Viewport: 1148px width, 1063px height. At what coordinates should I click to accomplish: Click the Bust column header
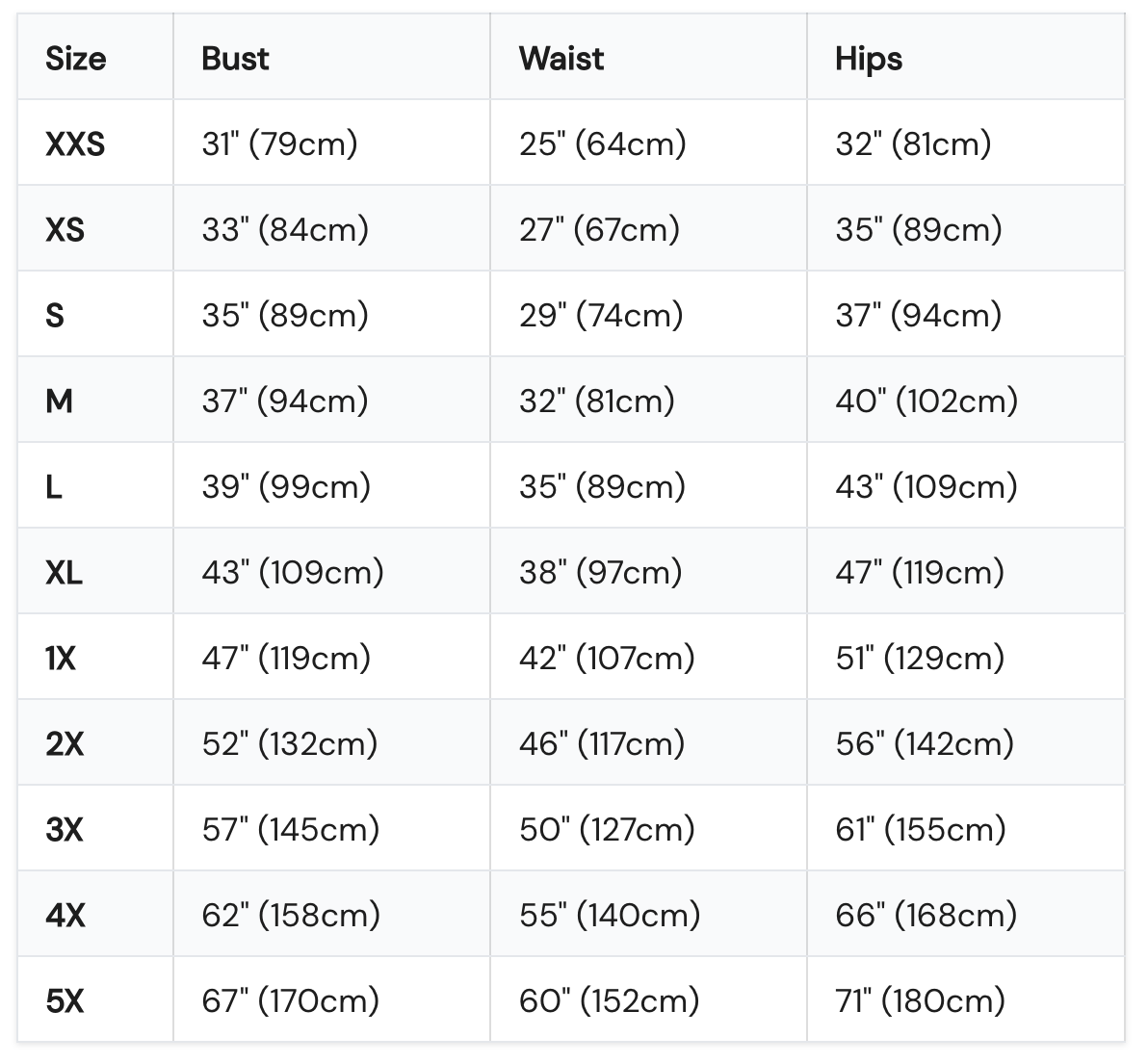click(235, 59)
